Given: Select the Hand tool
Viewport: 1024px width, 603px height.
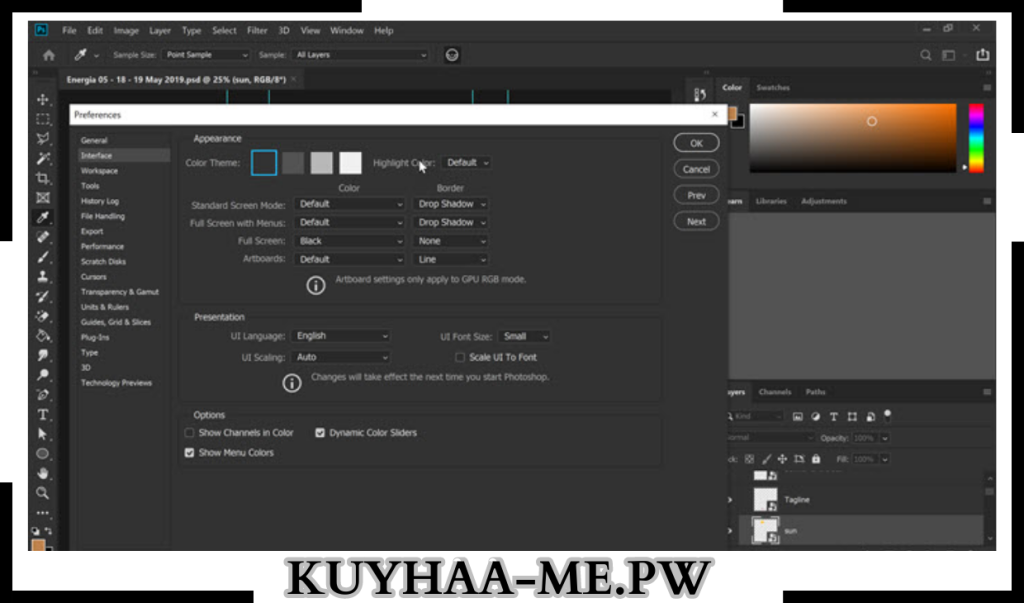Looking at the screenshot, I should pos(43,473).
